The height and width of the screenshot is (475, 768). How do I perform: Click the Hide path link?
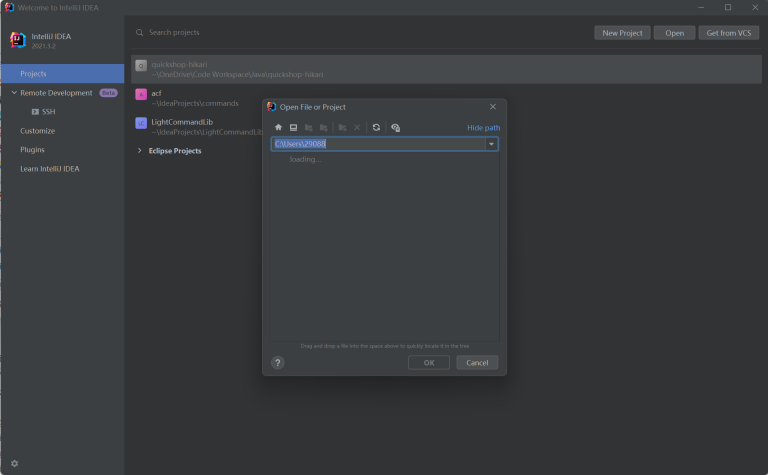(x=483, y=128)
